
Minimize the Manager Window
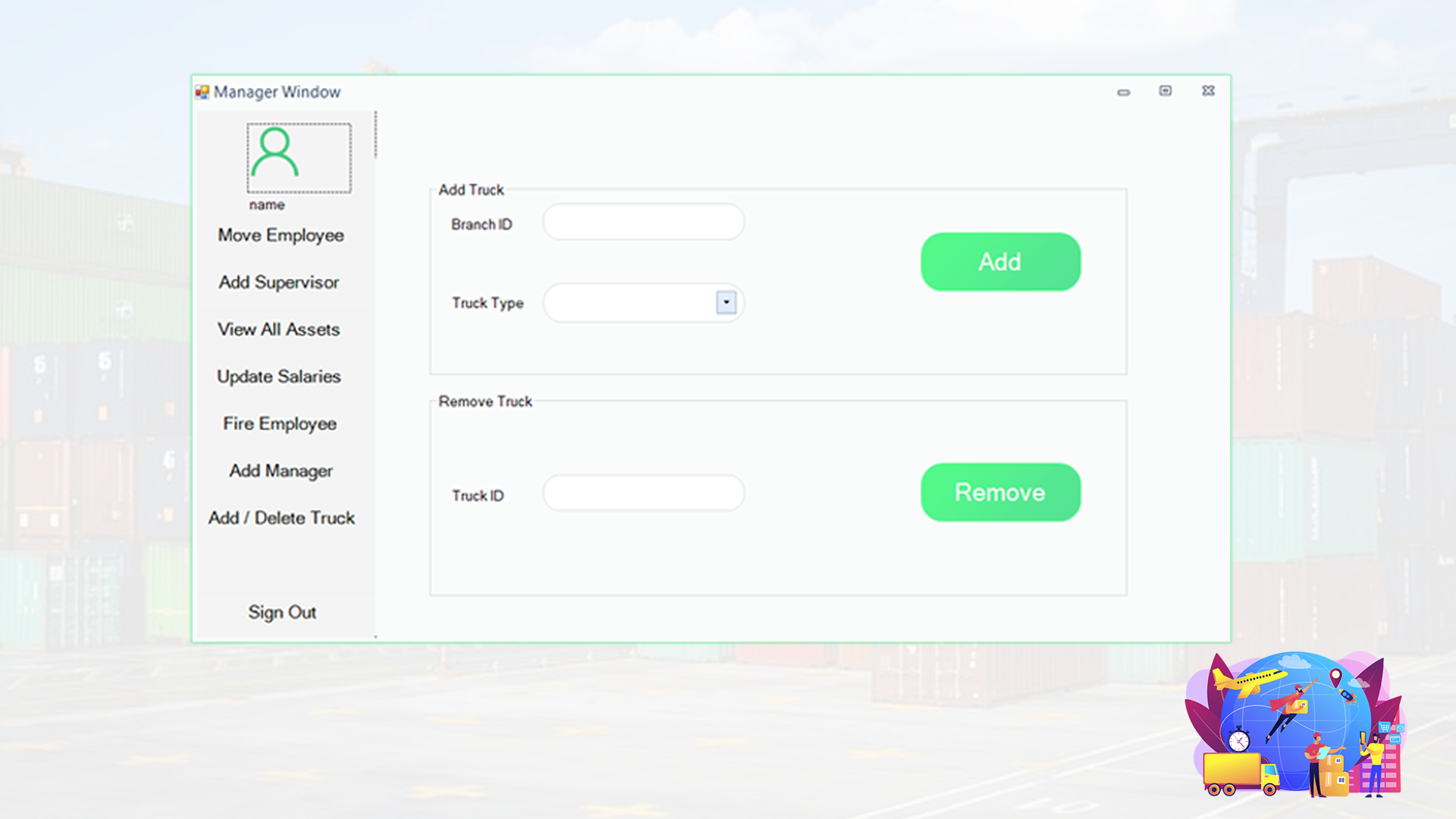pyautogui.click(x=1123, y=92)
